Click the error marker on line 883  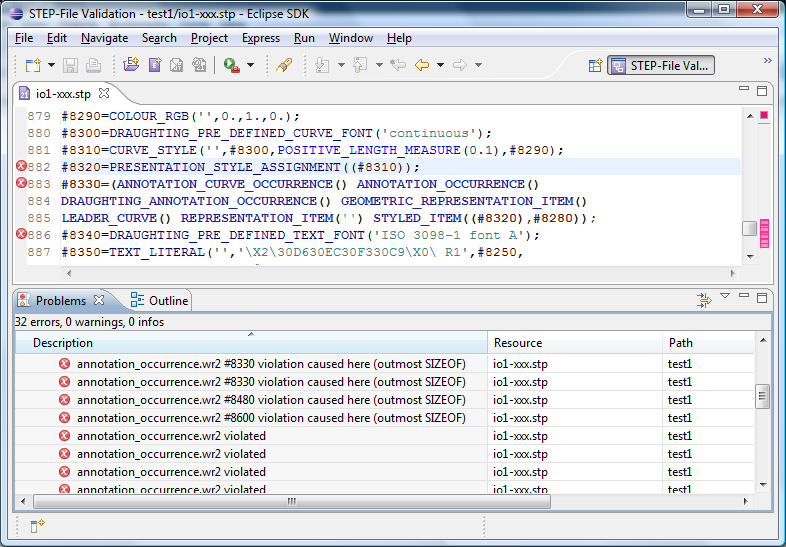21,183
